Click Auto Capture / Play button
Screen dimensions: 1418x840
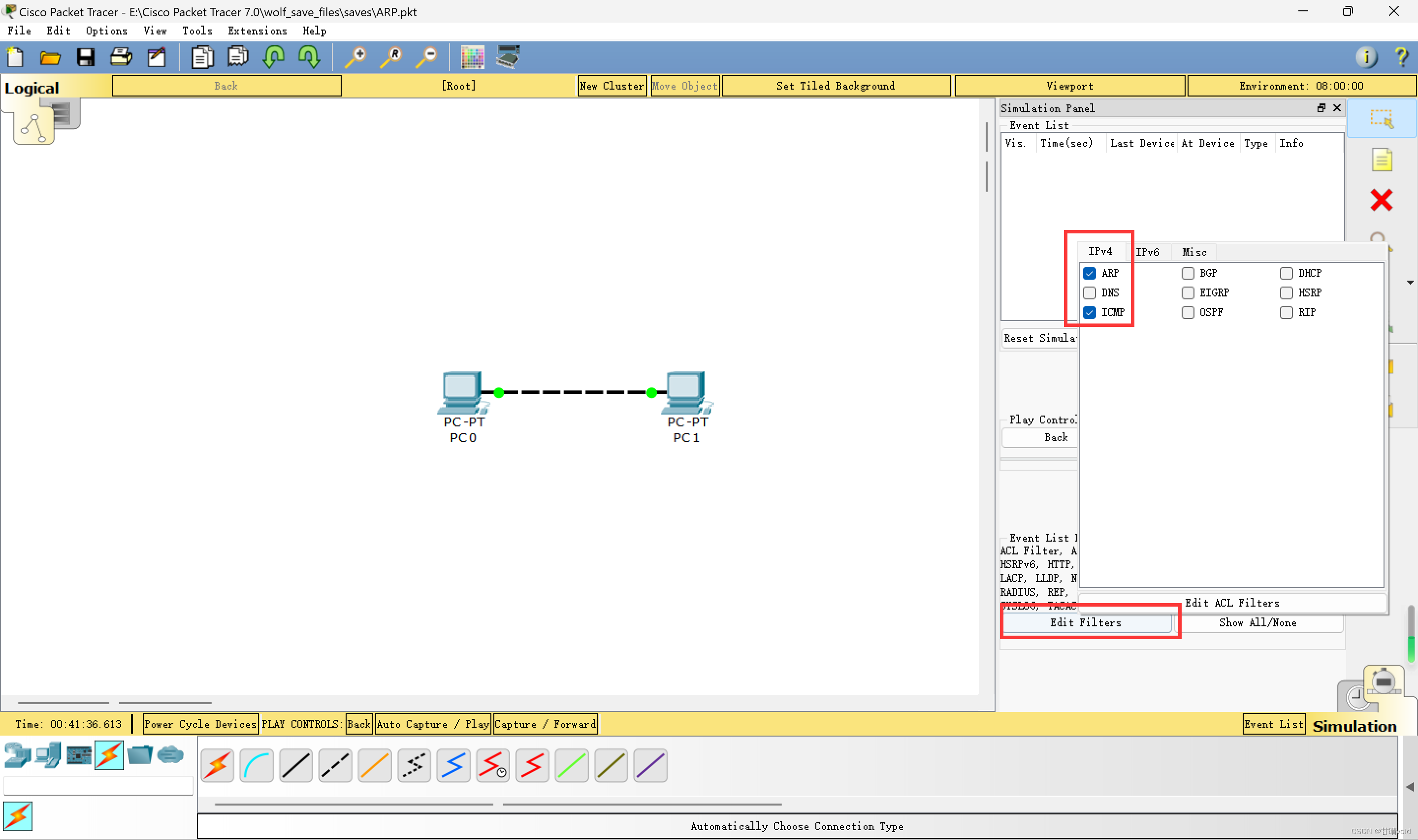(433, 724)
